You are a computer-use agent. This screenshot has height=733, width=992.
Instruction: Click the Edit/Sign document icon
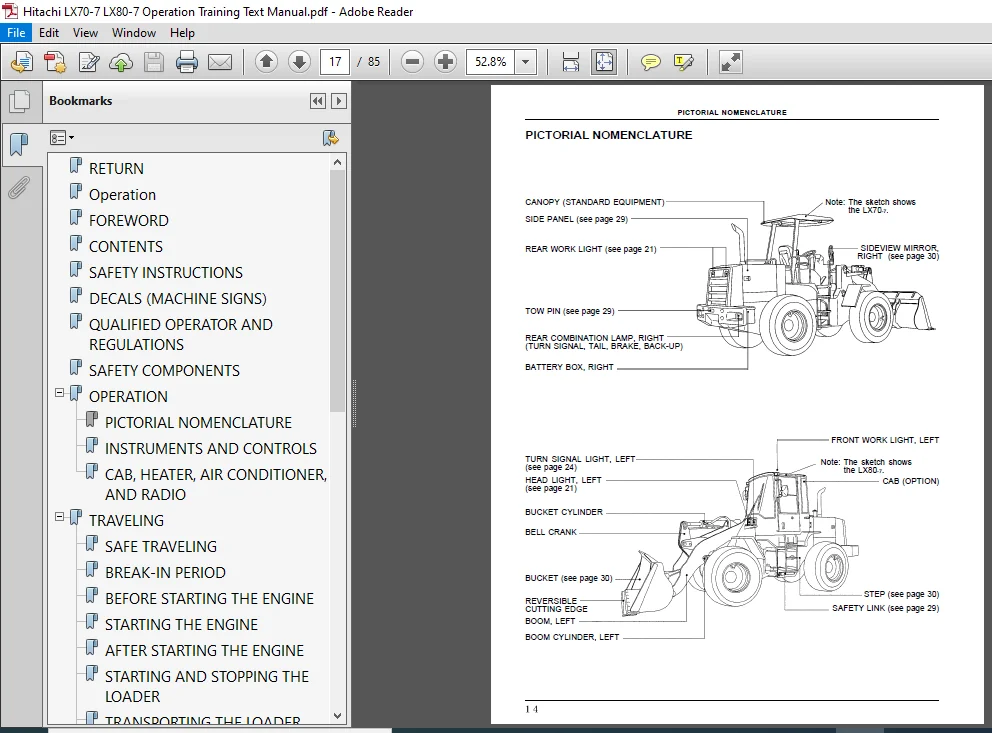89,62
